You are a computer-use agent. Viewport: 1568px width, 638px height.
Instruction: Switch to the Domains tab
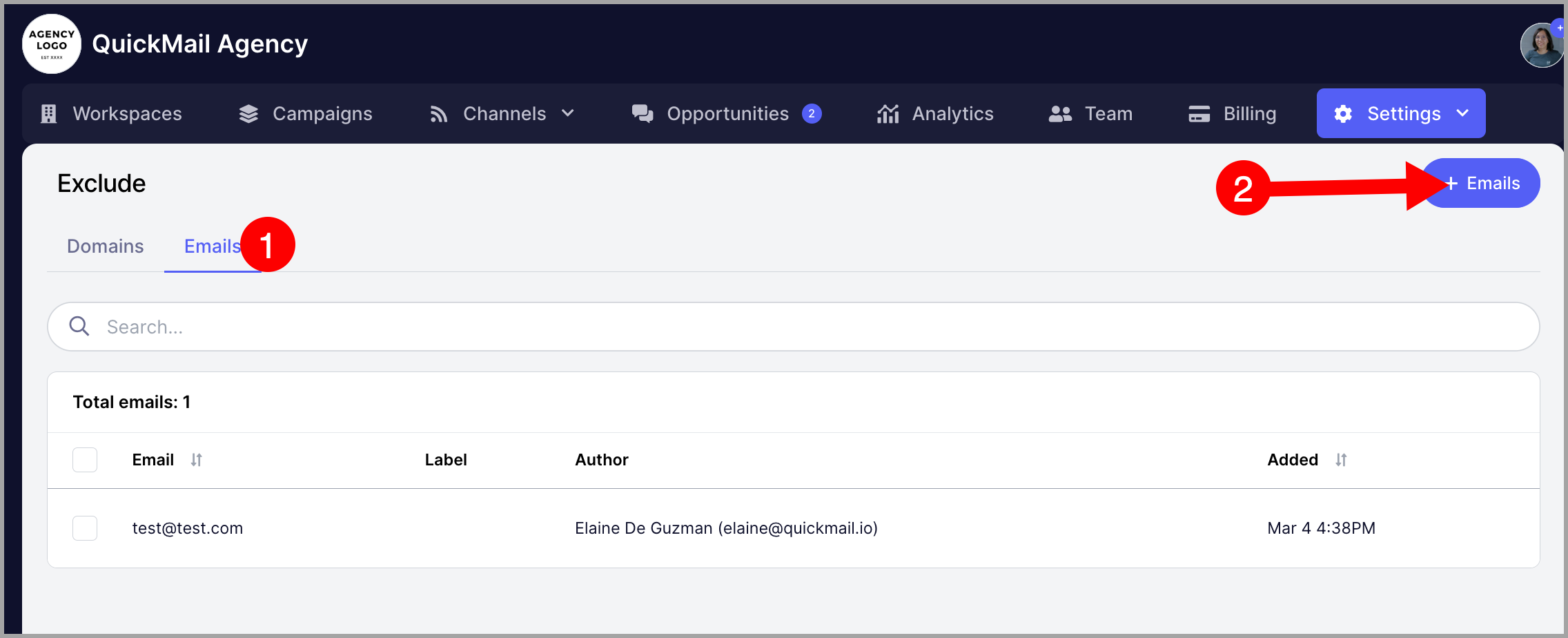(106, 246)
